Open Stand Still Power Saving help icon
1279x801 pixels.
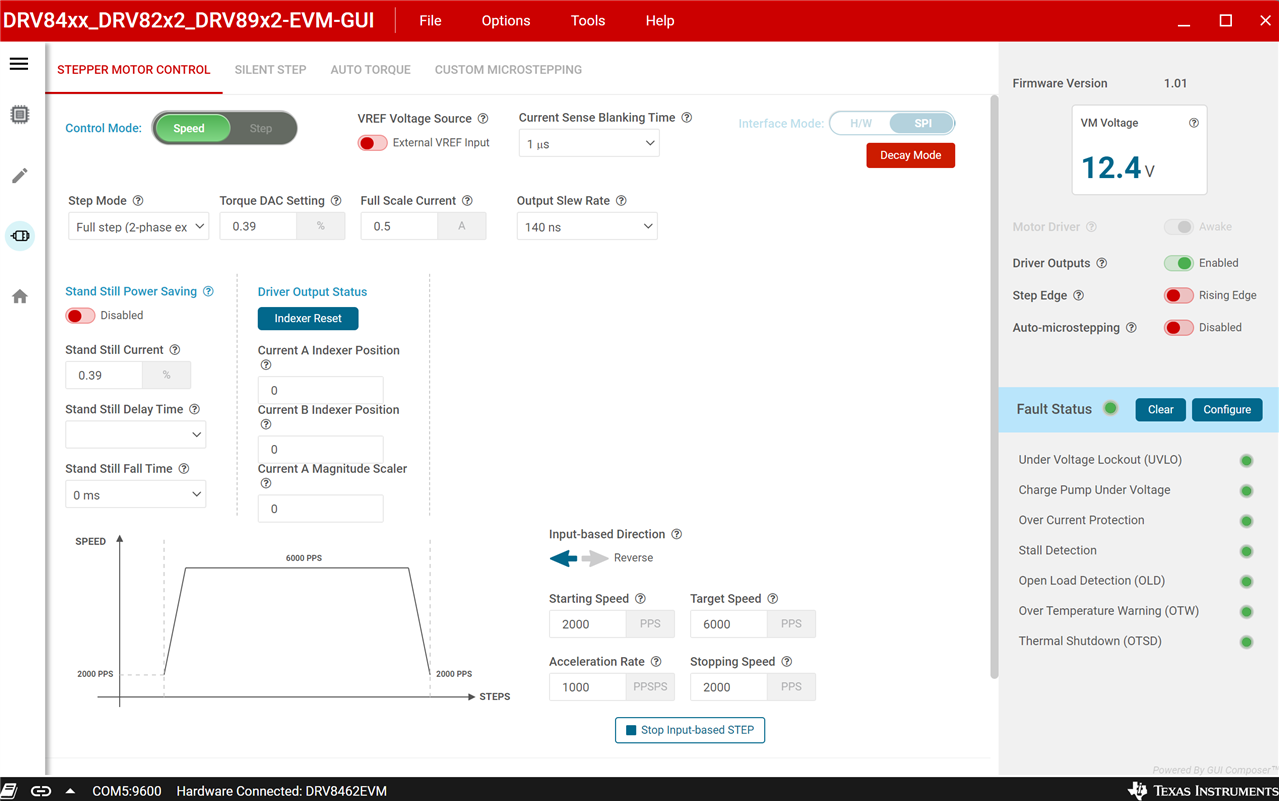(x=208, y=292)
